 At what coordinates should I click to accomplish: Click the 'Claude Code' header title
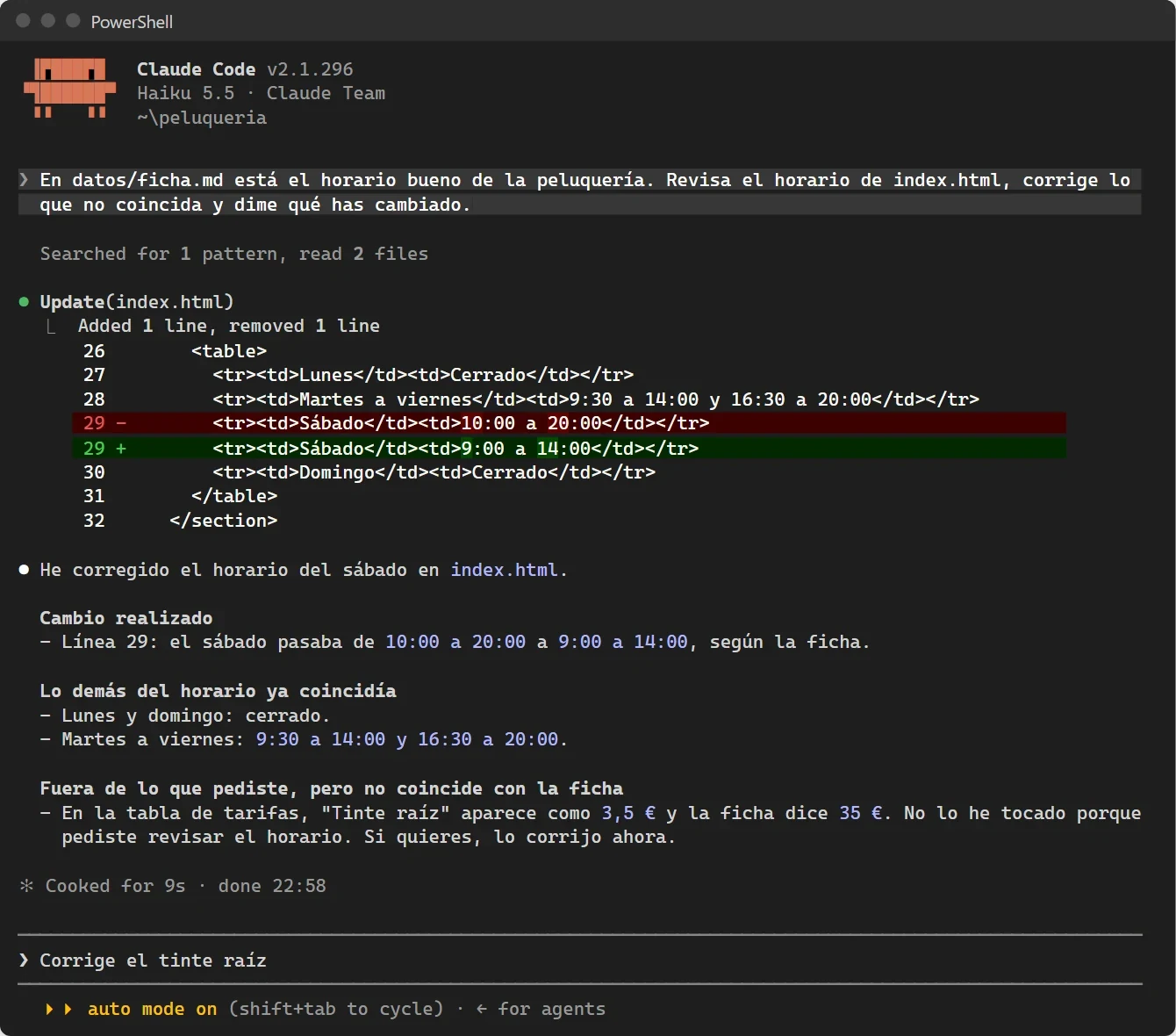tap(197, 69)
